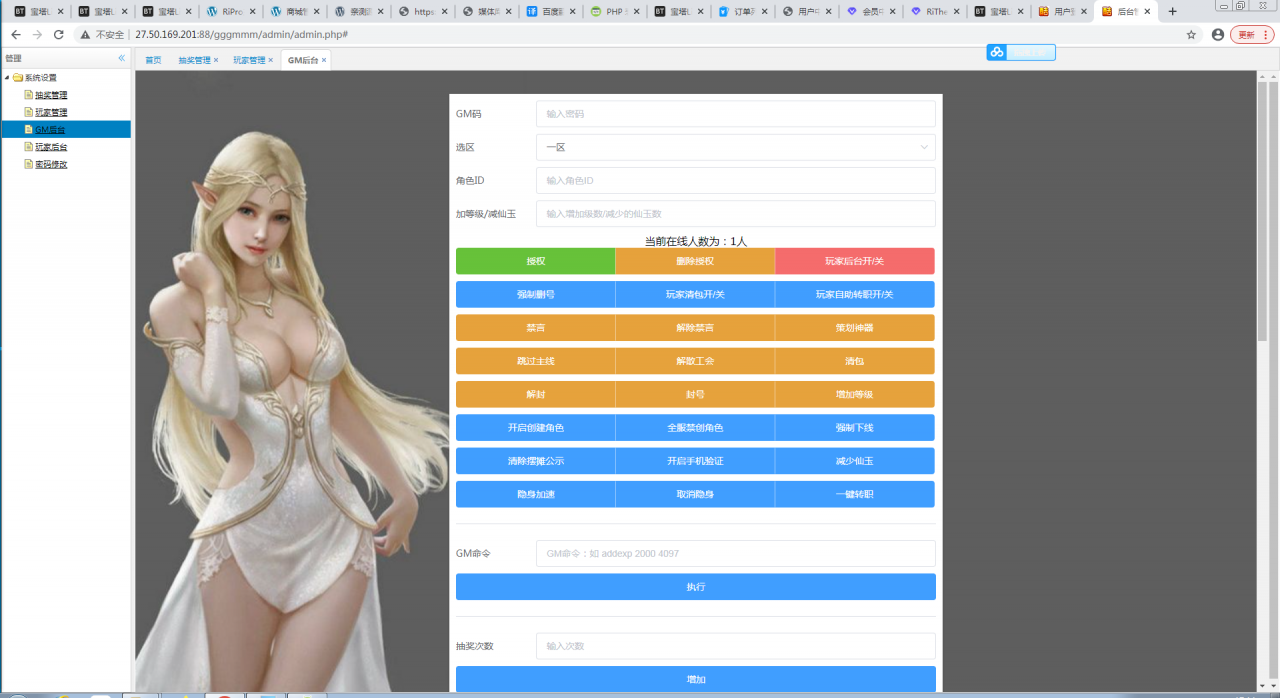This screenshot has width=1280, height=698.
Task: Switch to the 玩家管理 page tab
Action: pos(249,60)
